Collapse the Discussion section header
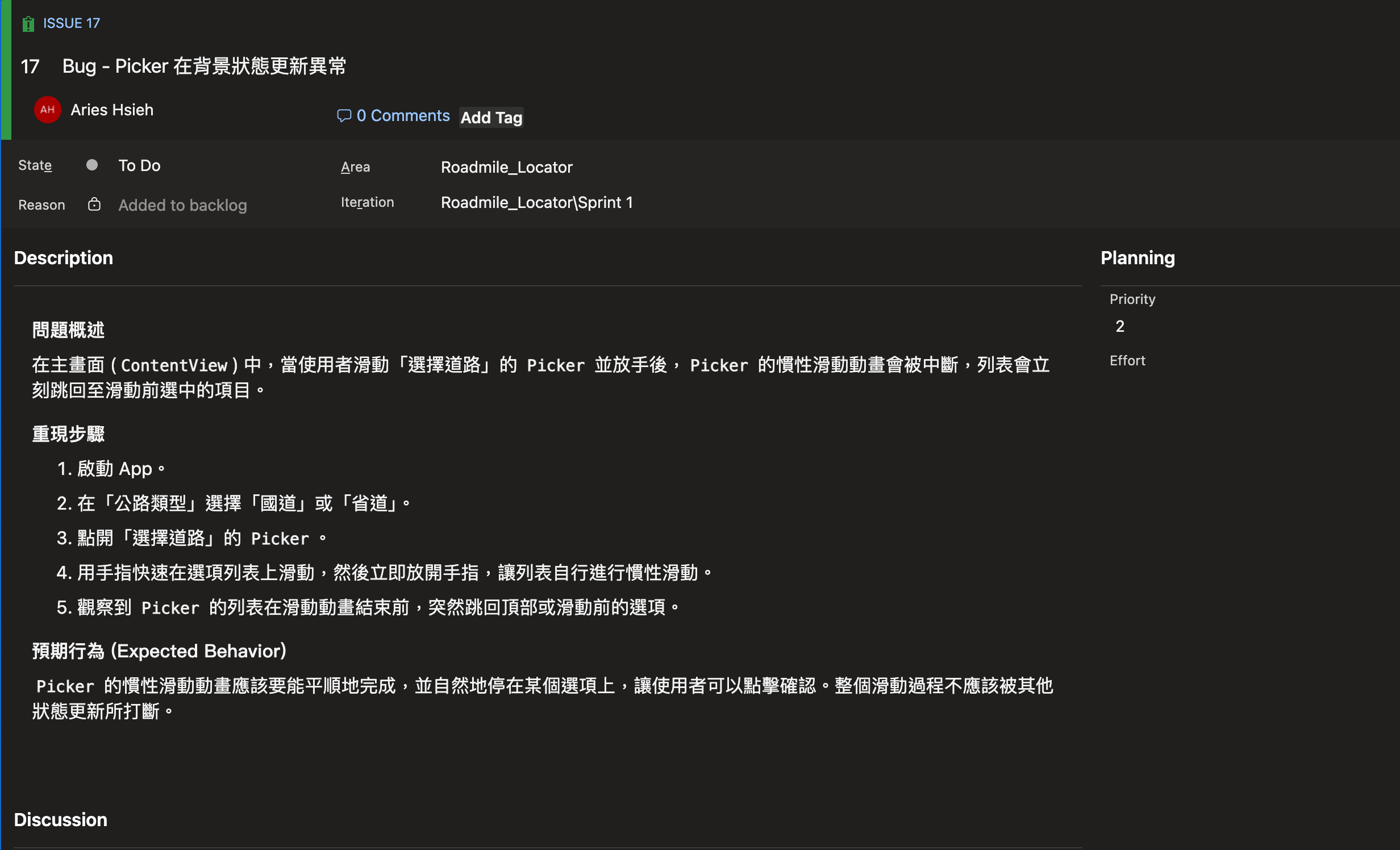This screenshot has height=850, width=1400. 61,819
